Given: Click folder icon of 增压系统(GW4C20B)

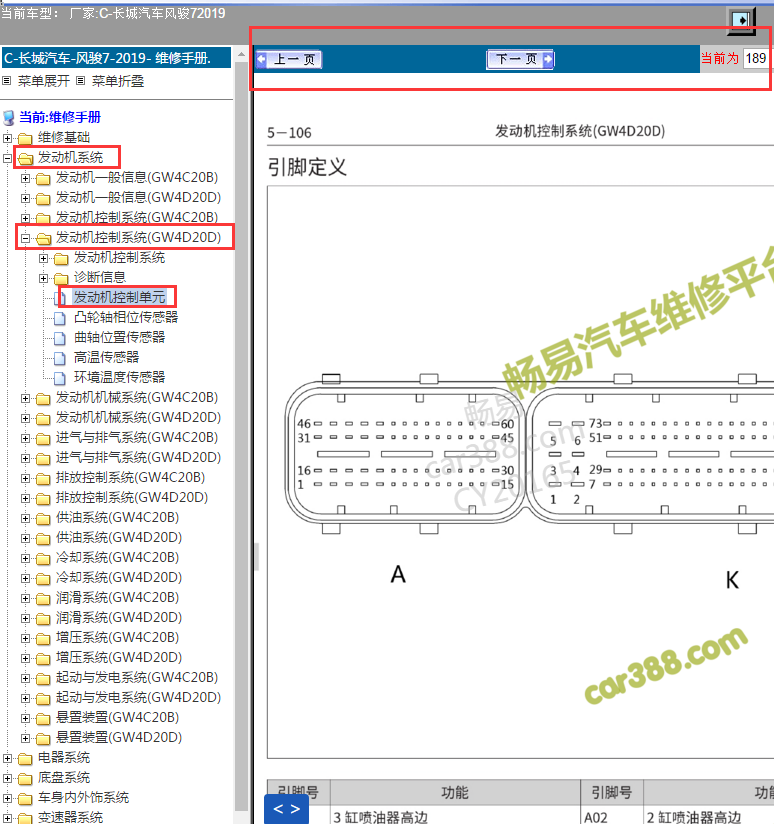Looking at the screenshot, I should (x=43, y=638).
